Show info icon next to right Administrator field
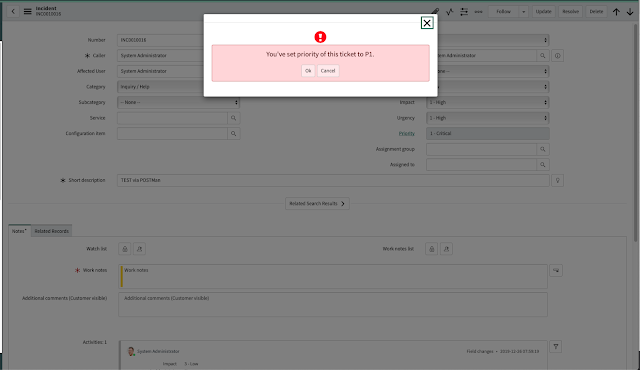This screenshot has width=640, height=370. 558,55
